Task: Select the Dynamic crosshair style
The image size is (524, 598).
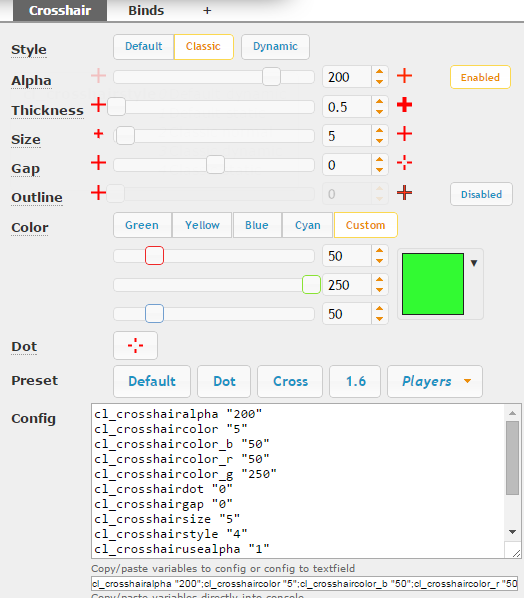Action: 275,47
